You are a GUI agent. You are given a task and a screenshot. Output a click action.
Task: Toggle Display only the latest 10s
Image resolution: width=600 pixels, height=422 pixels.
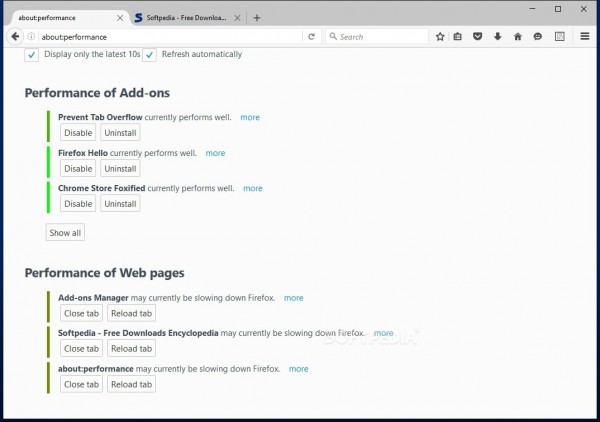[31, 55]
